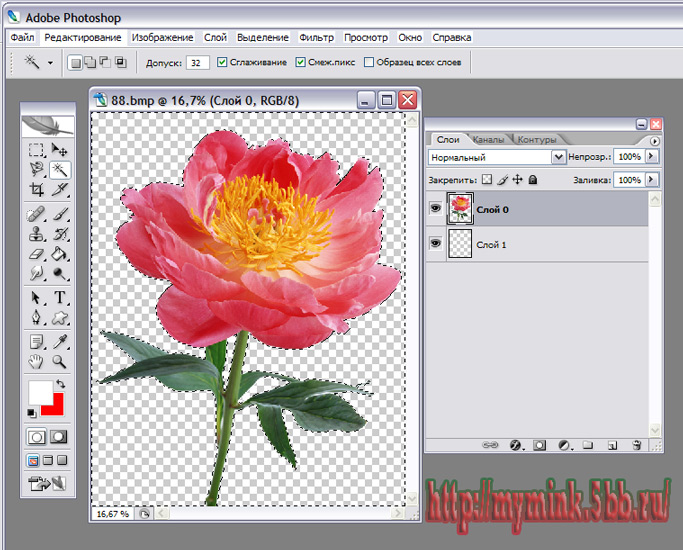The height and width of the screenshot is (550, 683).
Task: Open document status bar info popup
Action: 144,514
